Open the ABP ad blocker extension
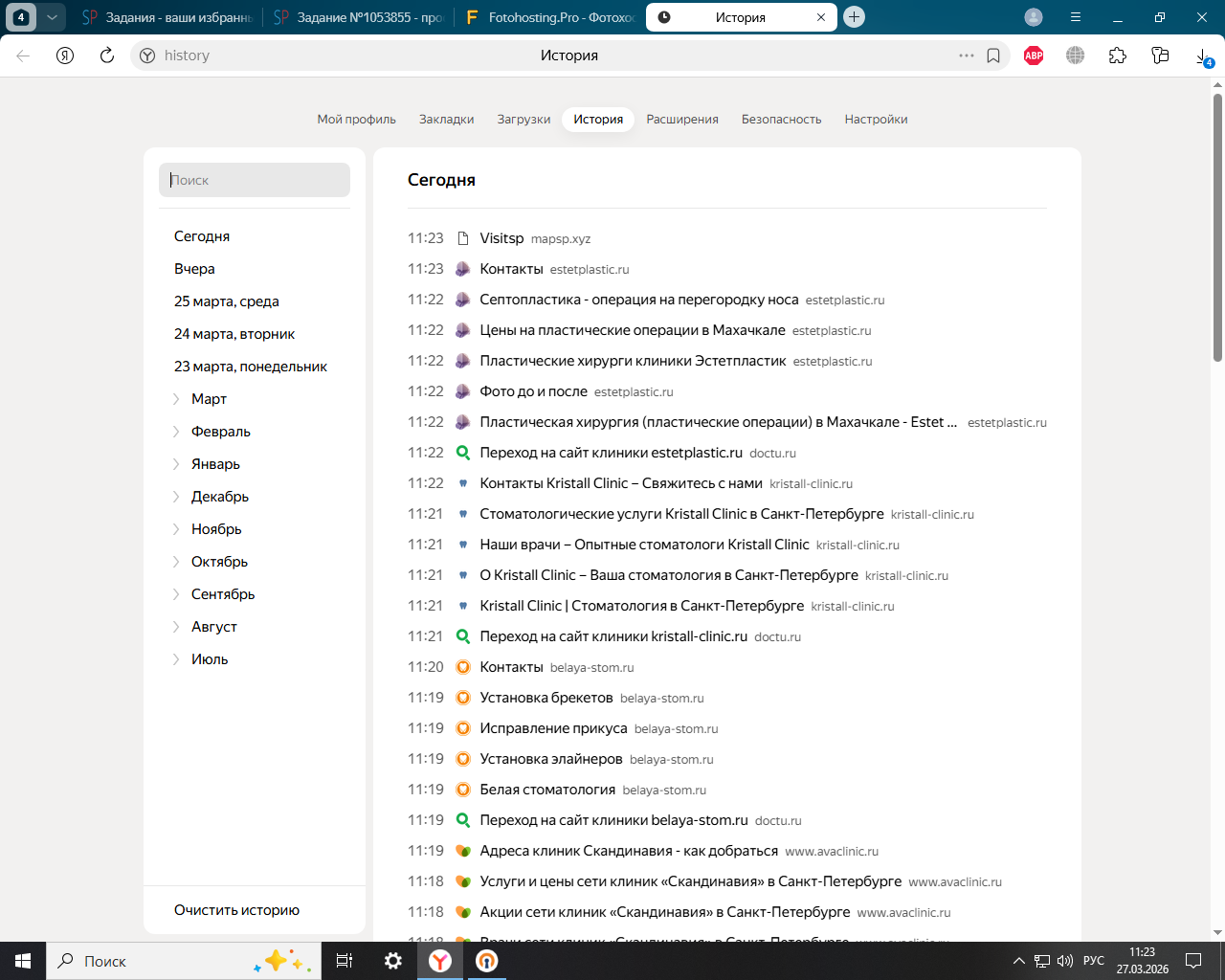This screenshot has width=1225, height=980. pyautogui.click(x=1034, y=56)
